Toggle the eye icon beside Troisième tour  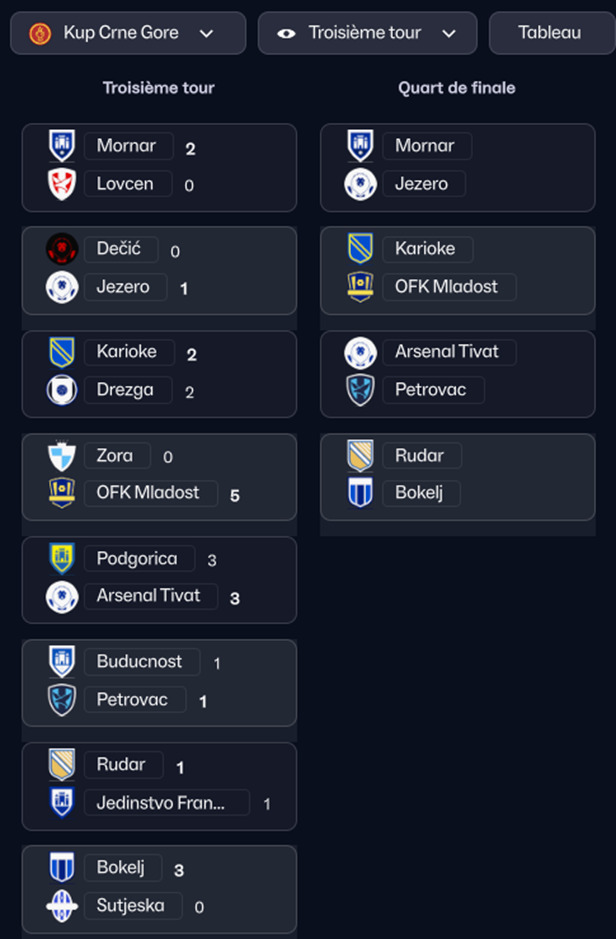tap(286, 34)
